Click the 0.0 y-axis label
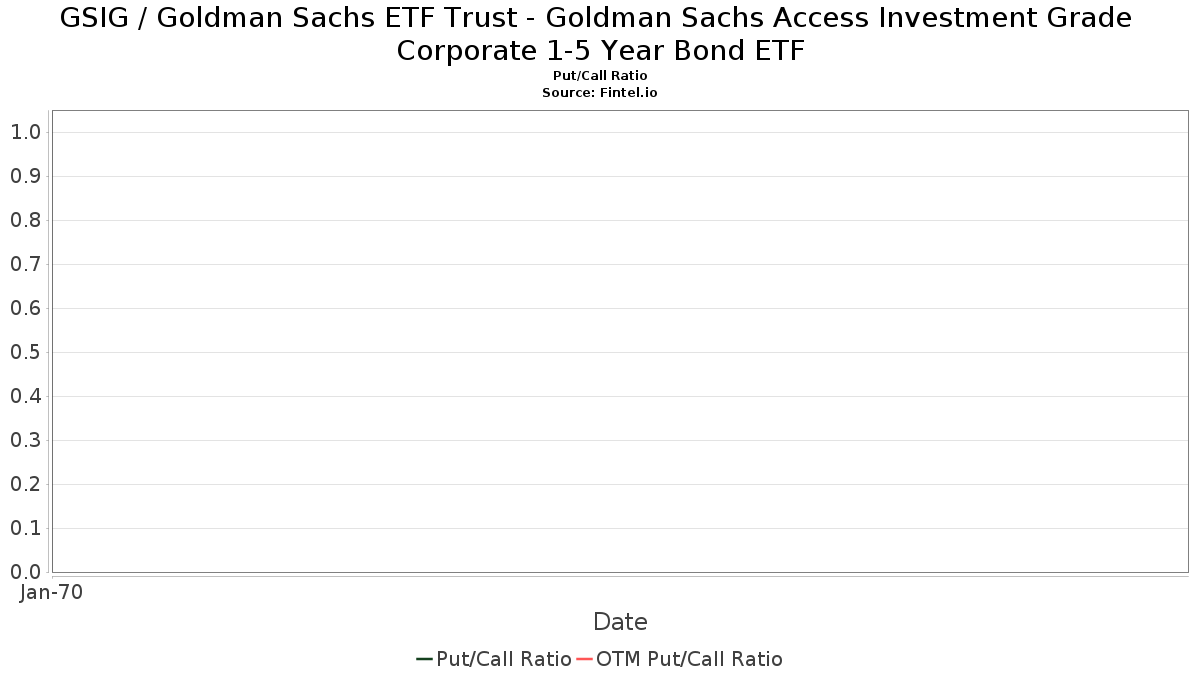Screen dimensions: 1200x675 25,572
